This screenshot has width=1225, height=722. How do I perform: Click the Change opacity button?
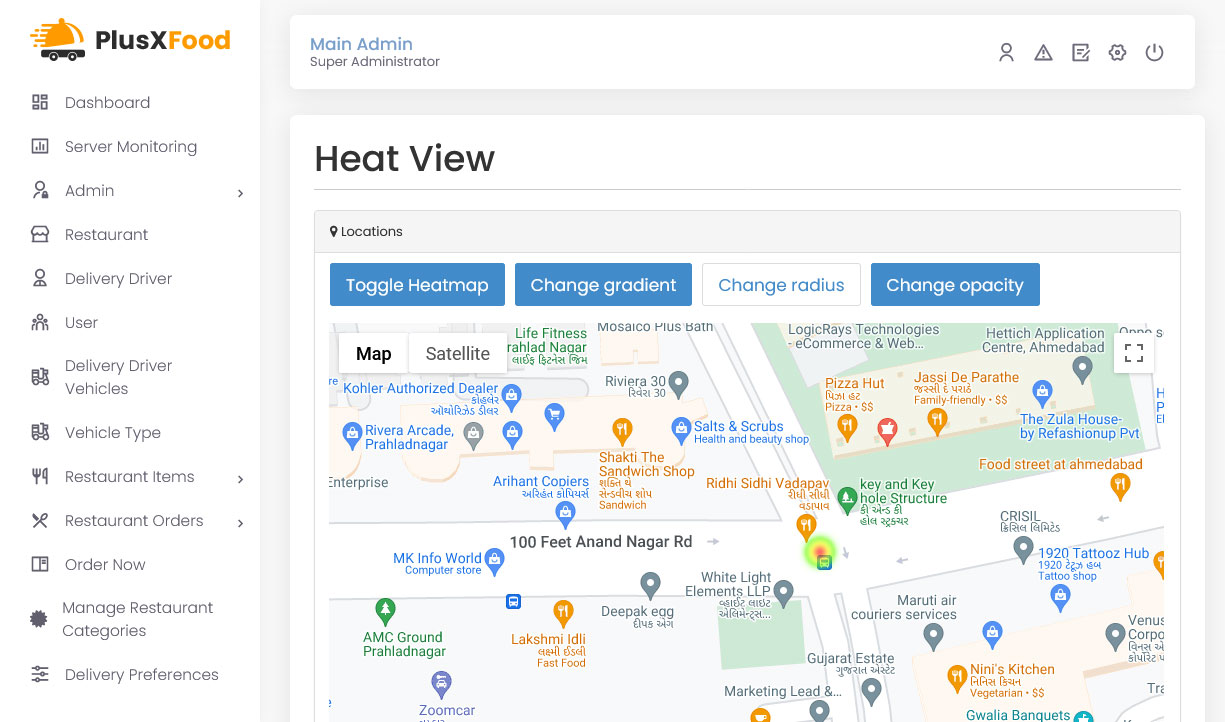[955, 285]
